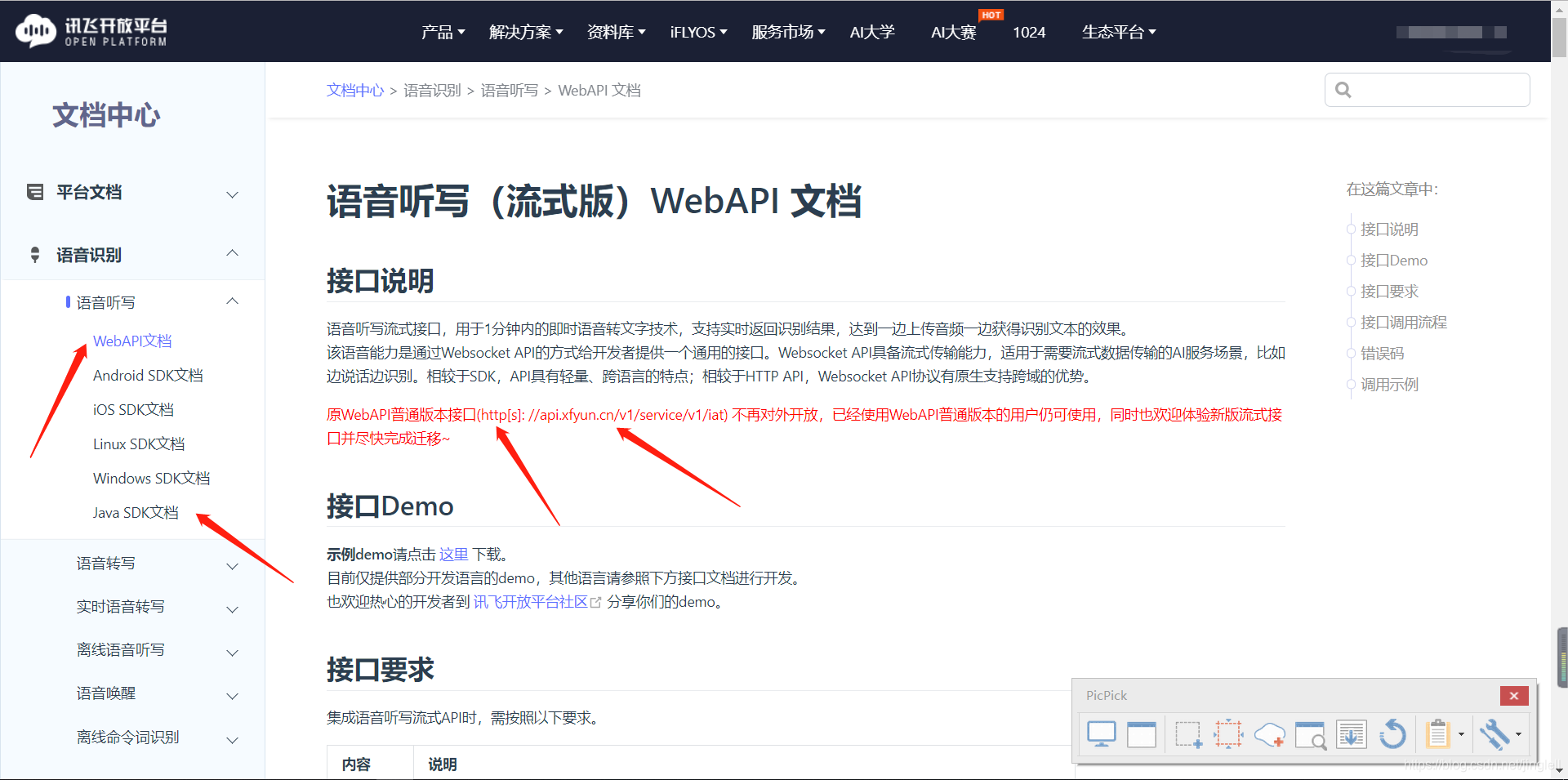The height and width of the screenshot is (780, 1568).
Task: Jump to 接口调用流程 in article outline
Action: point(1404,323)
